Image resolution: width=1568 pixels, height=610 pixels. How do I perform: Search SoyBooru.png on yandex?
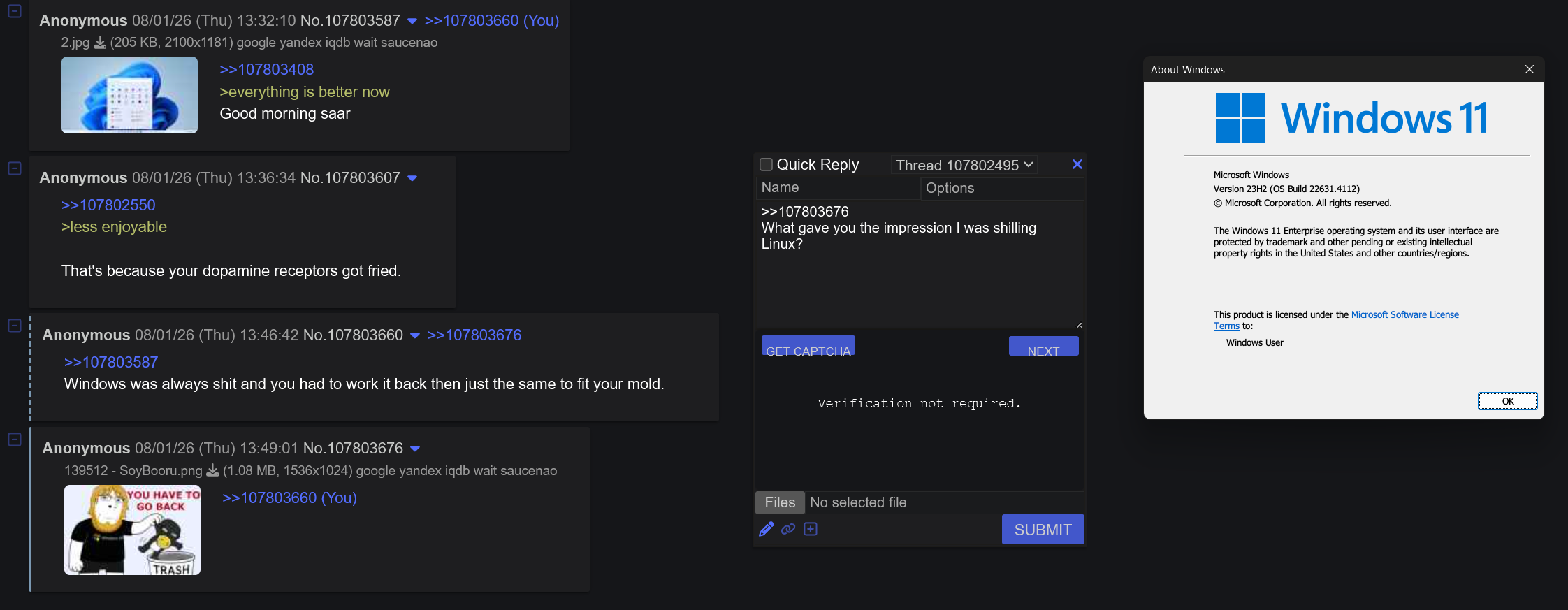[419, 471]
